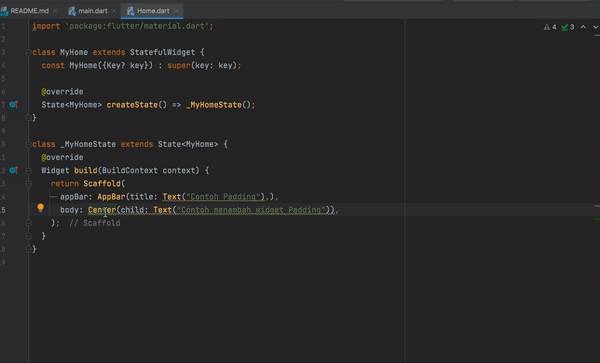Click the build method name
The height and width of the screenshot is (363, 600).
(85, 170)
